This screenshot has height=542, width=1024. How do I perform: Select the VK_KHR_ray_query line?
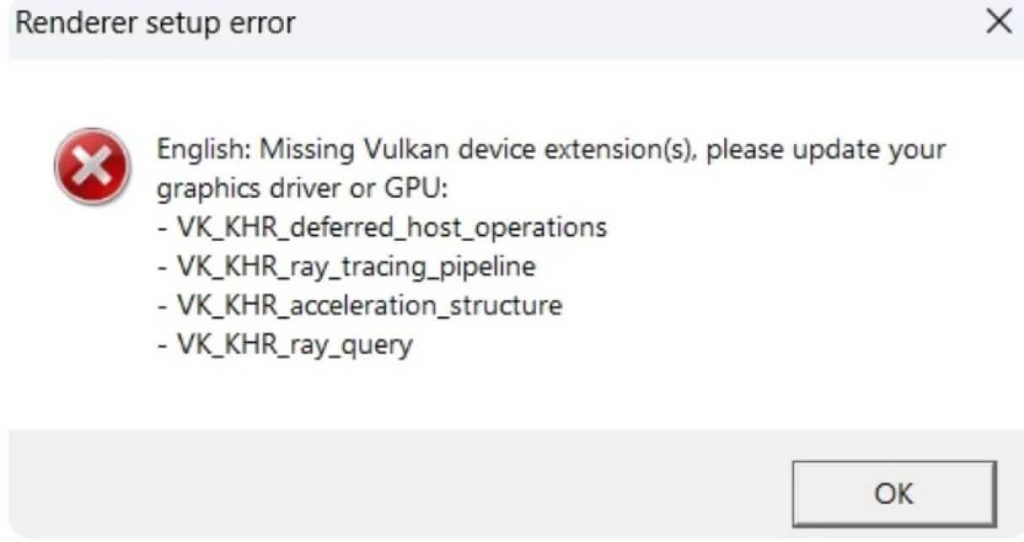pos(284,344)
